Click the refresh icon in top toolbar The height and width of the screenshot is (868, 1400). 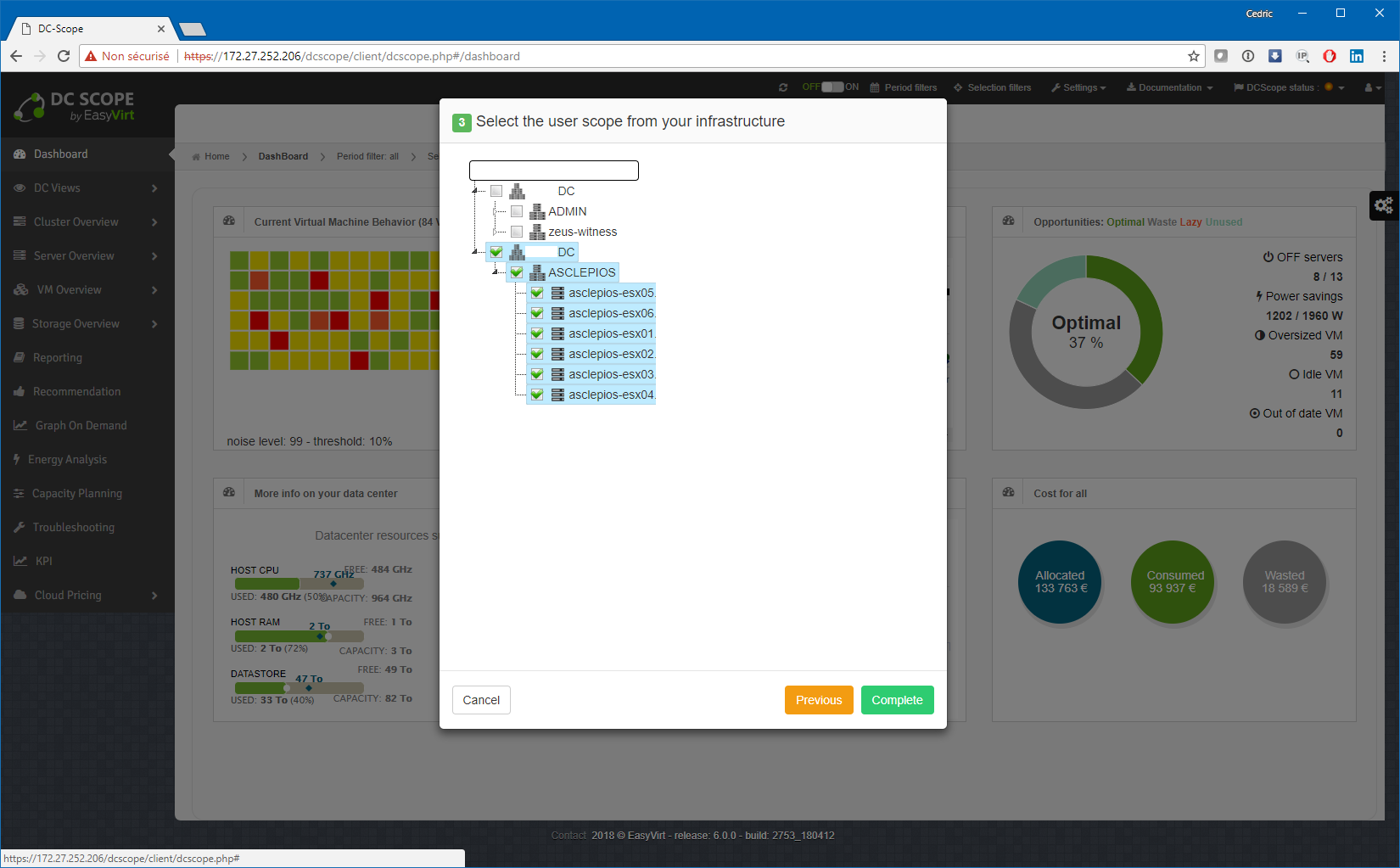point(783,87)
